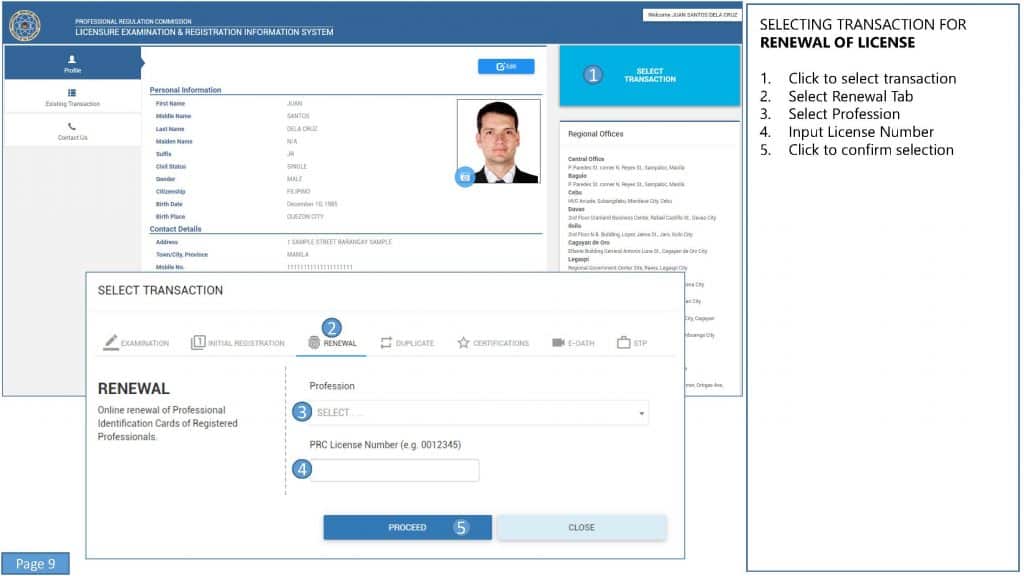The height and width of the screenshot is (576, 1024).
Task: Click the camera icon on profile photo
Action: pyautogui.click(x=464, y=177)
